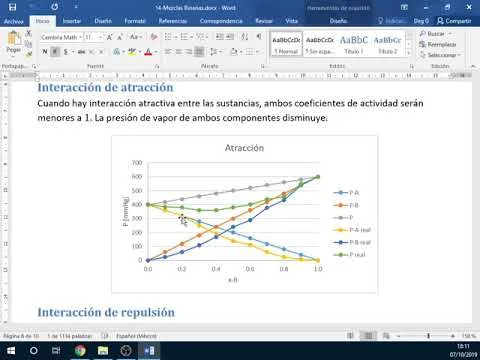This screenshot has height=360, width=480.
Task: Click the Read Mode view icon in status bar
Action: pyautogui.click(x=350, y=336)
